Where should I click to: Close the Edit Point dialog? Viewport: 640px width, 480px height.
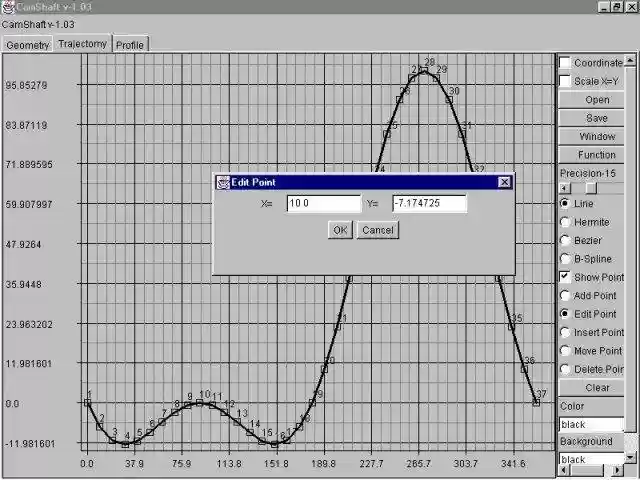pos(505,182)
